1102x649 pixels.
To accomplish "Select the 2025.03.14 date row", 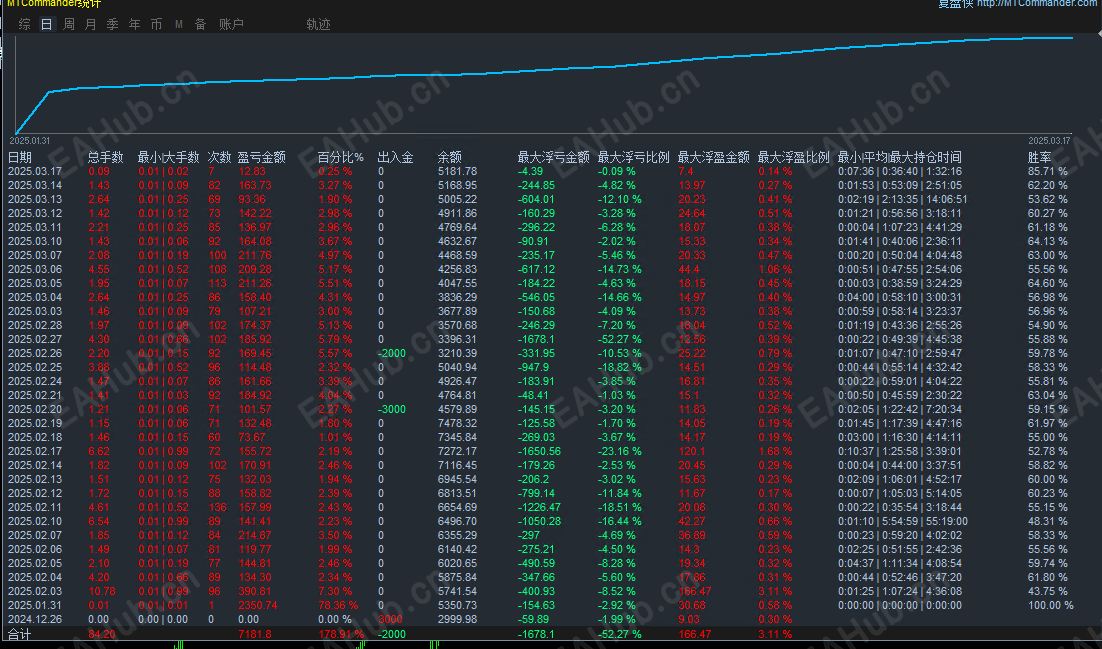I will tap(34, 185).
